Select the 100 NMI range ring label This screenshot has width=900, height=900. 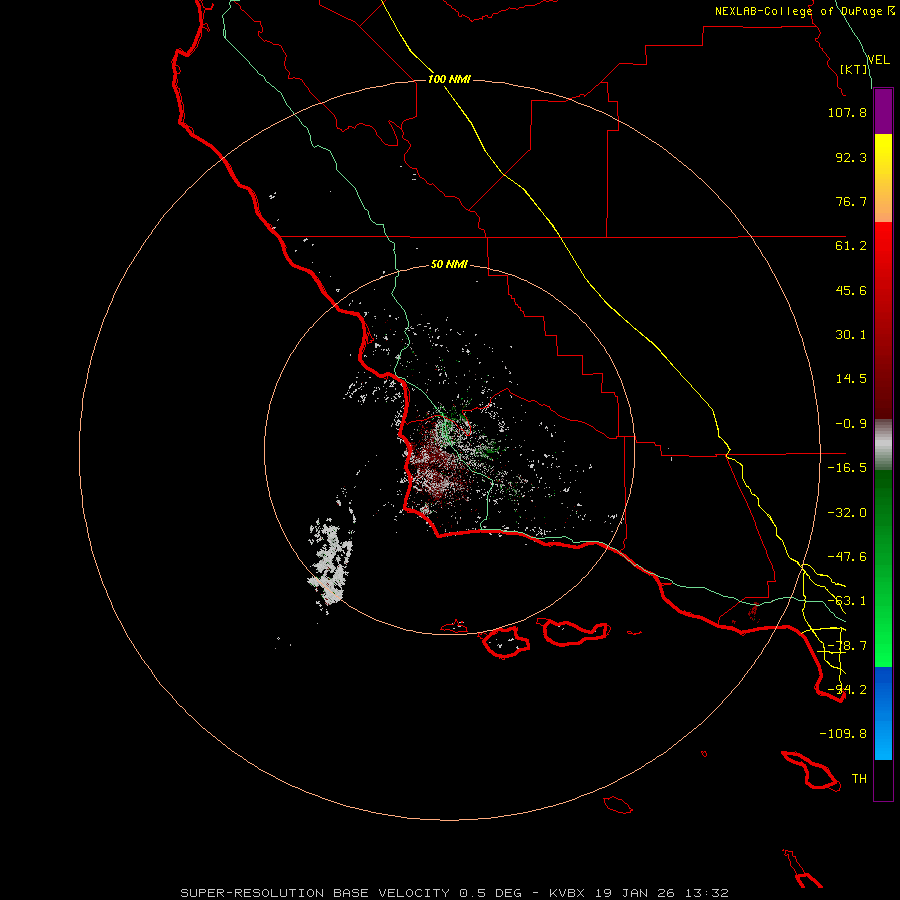click(x=449, y=79)
